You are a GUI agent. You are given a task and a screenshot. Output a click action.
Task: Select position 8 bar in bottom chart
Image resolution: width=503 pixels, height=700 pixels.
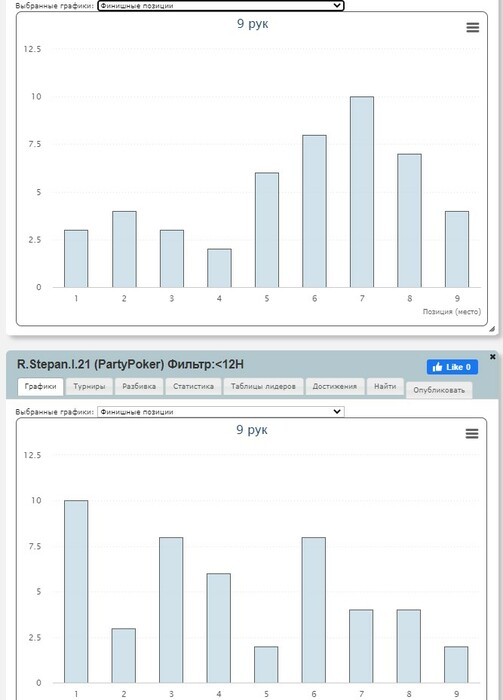click(409, 646)
